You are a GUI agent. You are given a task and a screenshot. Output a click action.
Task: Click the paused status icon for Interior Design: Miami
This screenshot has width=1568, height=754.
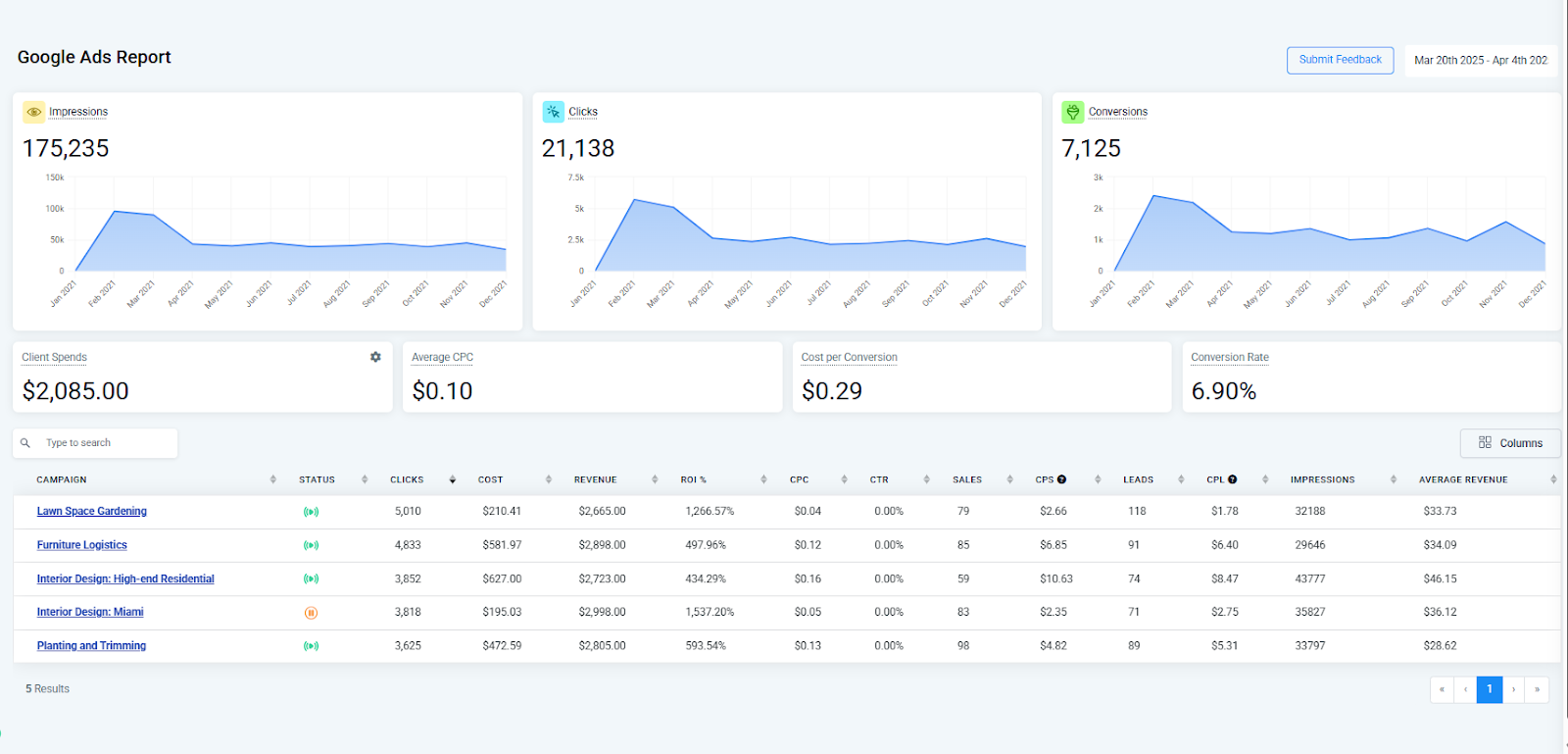311,613
